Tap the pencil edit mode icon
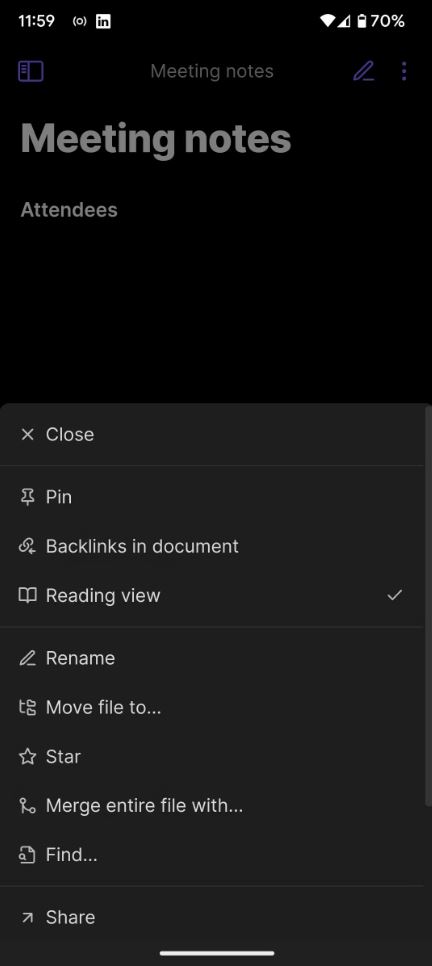This screenshot has height=966, width=432. pyautogui.click(x=364, y=71)
